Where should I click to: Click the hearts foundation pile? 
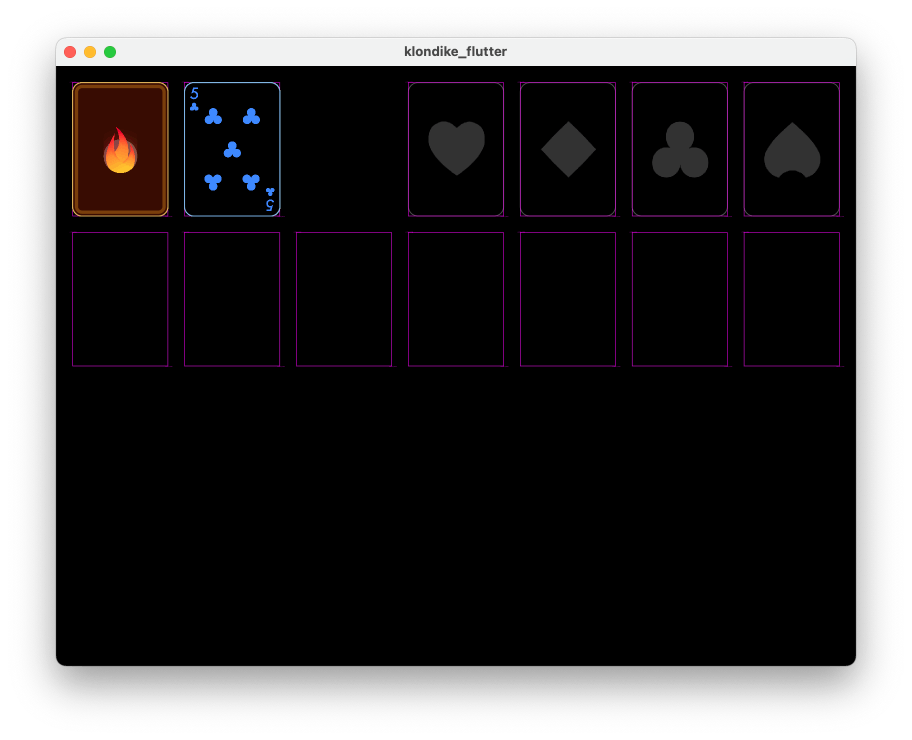[456, 150]
